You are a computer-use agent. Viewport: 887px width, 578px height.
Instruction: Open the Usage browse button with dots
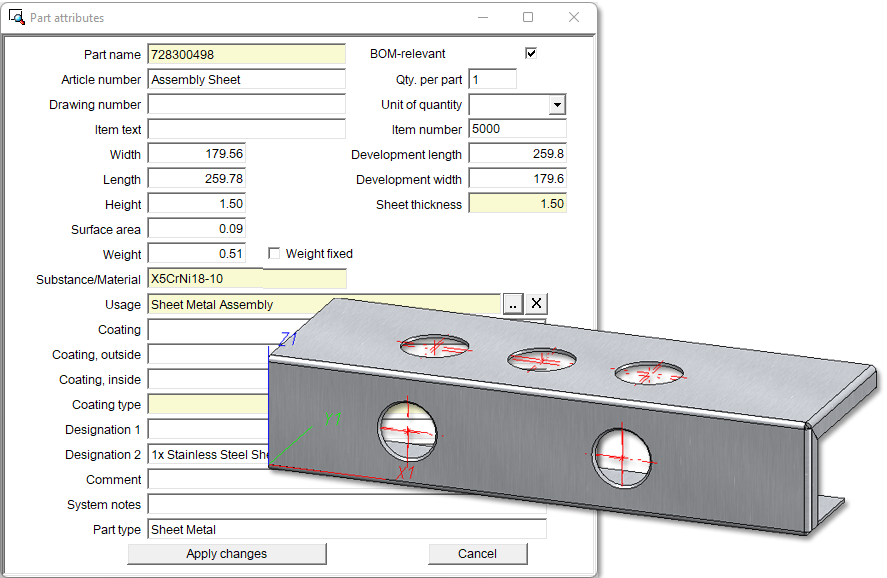click(x=513, y=304)
